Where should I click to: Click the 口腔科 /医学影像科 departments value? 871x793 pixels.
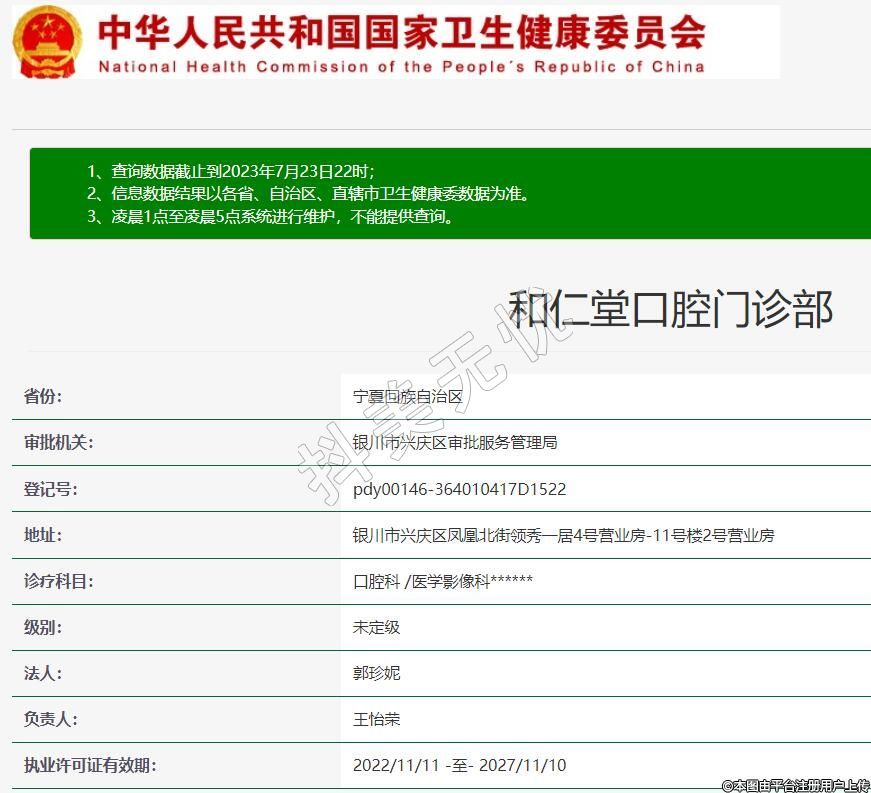pos(442,581)
